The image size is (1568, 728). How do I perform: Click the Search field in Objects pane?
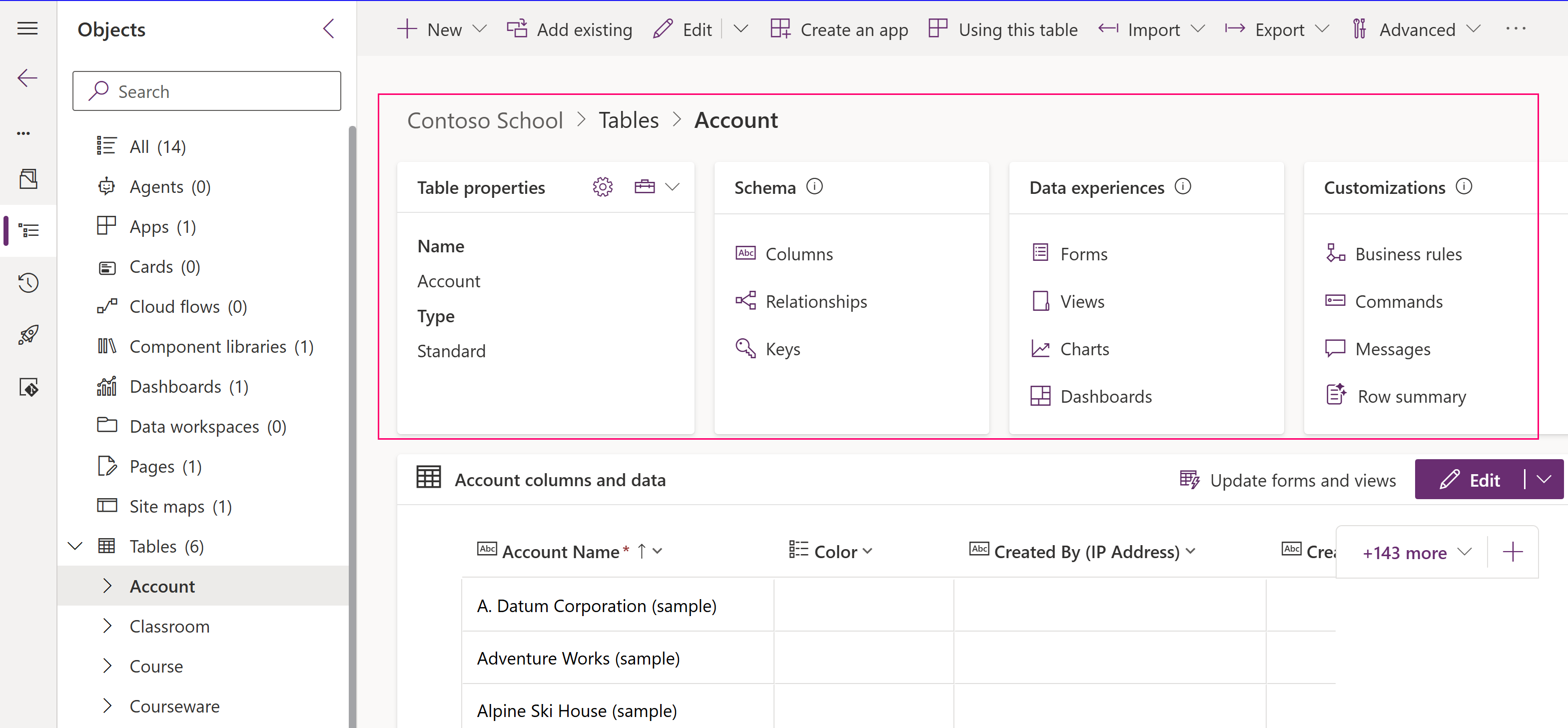click(206, 91)
